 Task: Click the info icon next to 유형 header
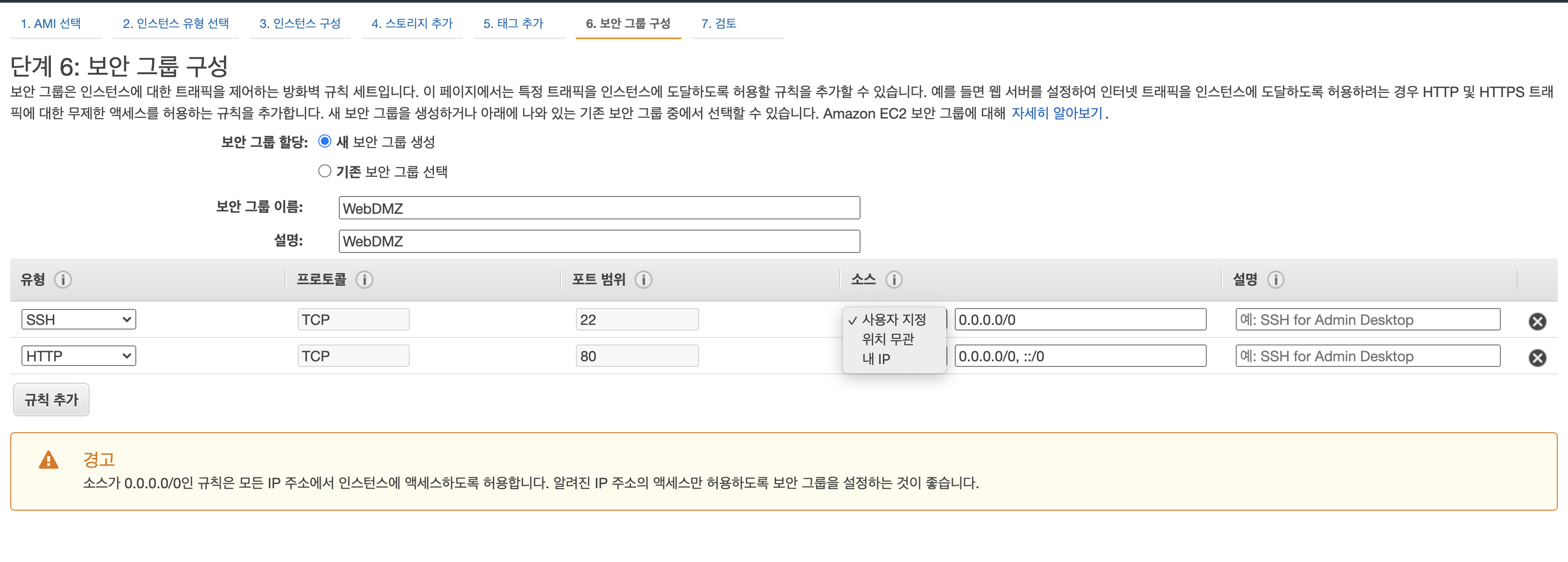63,280
